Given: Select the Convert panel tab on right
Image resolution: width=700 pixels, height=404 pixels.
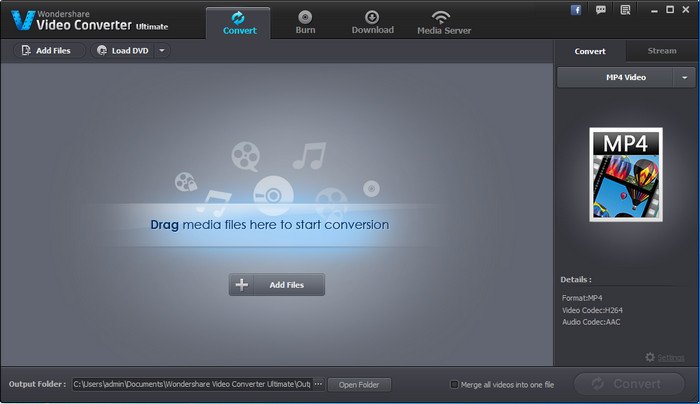Looking at the screenshot, I should click(x=590, y=51).
